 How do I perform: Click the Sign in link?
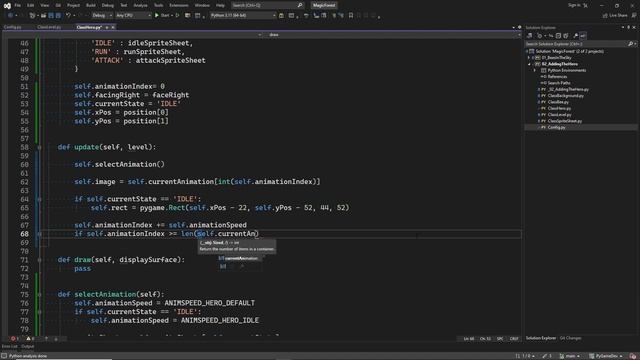click(574, 5)
